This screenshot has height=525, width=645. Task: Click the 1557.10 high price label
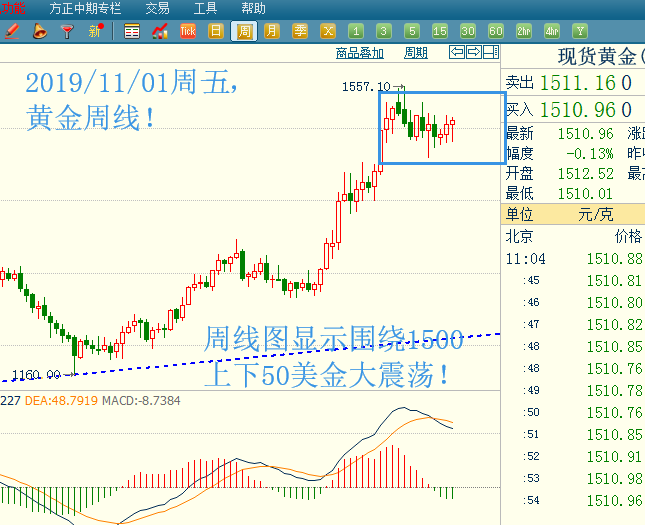[366, 87]
